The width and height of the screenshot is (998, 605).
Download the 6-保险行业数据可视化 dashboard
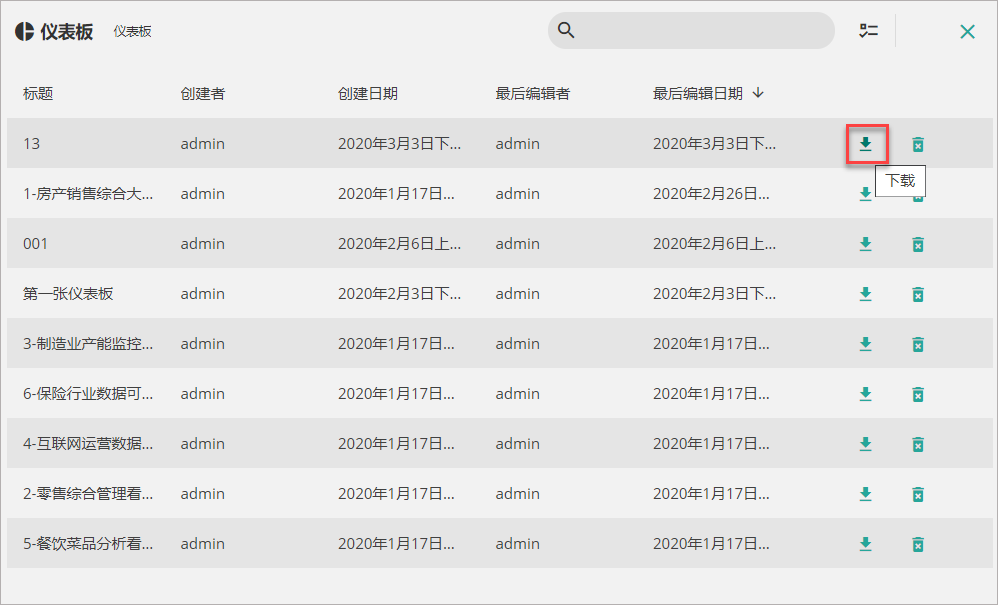coord(866,394)
